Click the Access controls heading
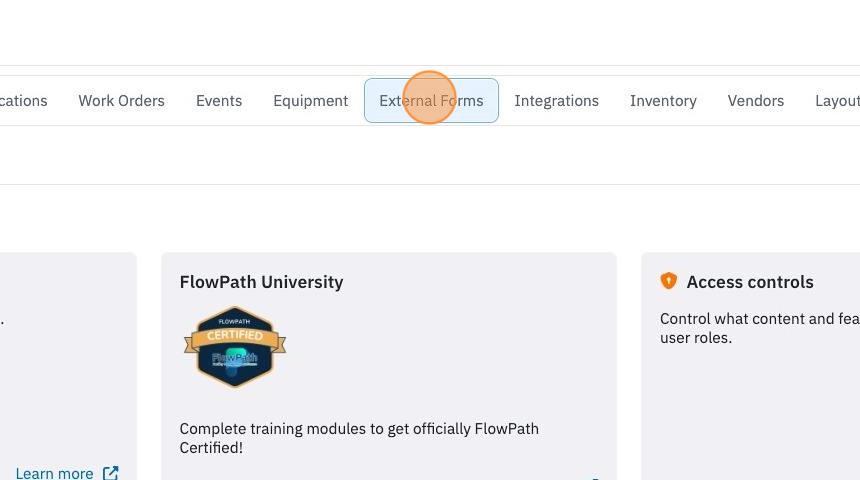This screenshot has height=480, width=860. 750,282
